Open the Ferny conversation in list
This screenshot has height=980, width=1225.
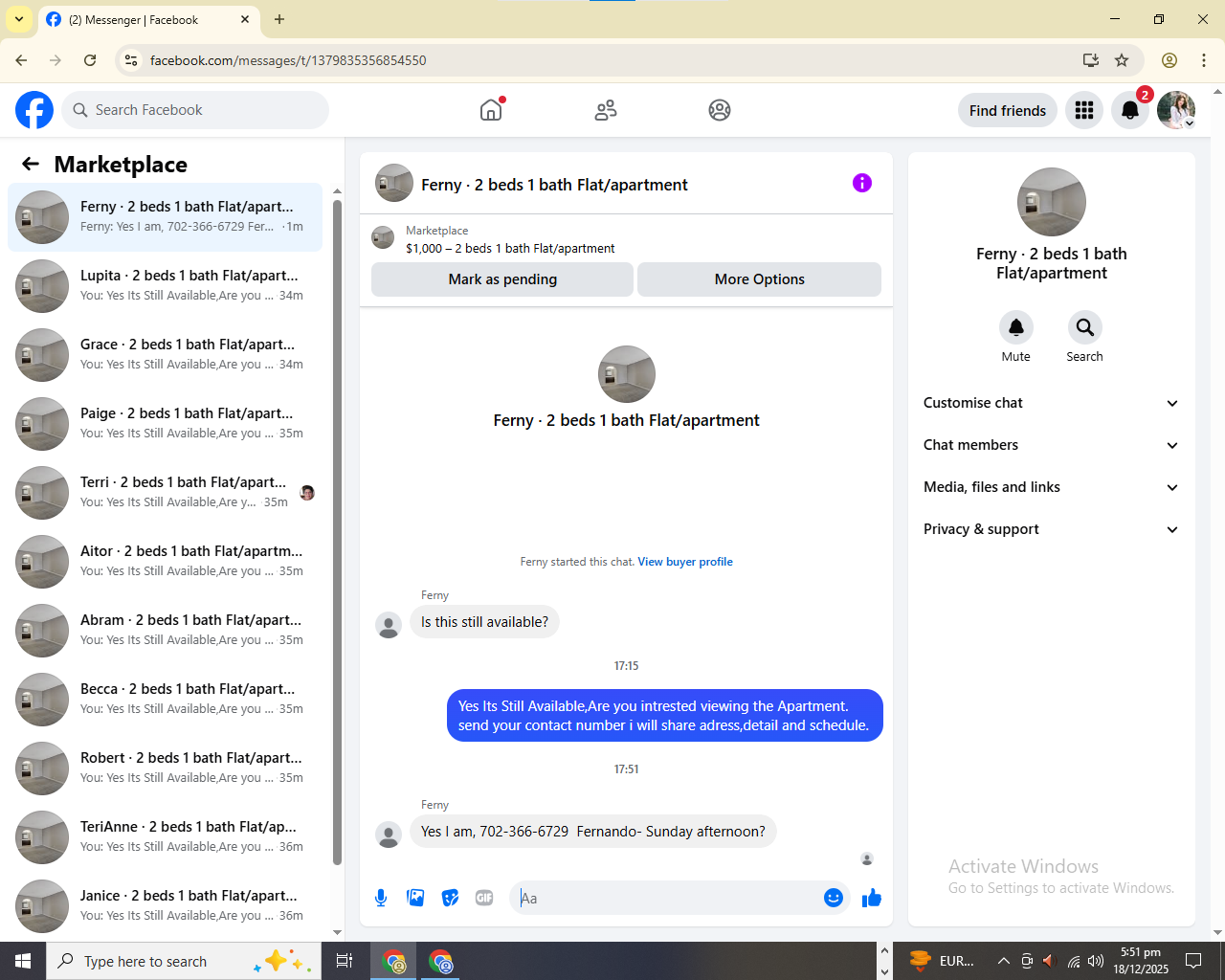tap(166, 217)
